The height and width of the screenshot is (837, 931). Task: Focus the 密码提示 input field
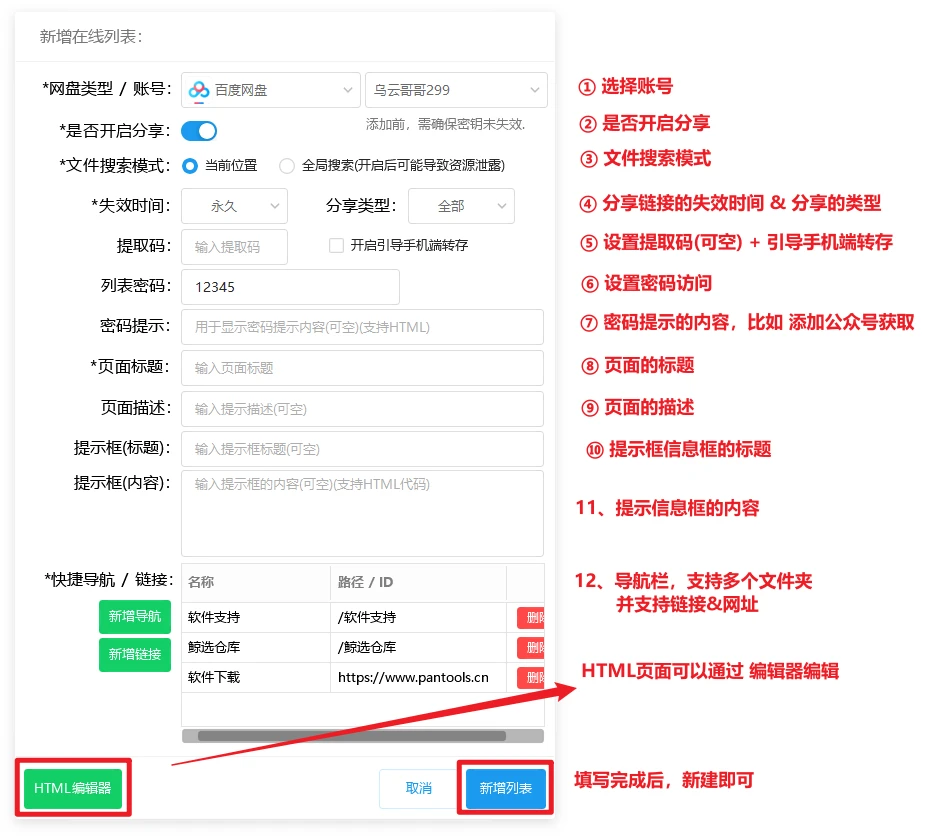point(362,327)
